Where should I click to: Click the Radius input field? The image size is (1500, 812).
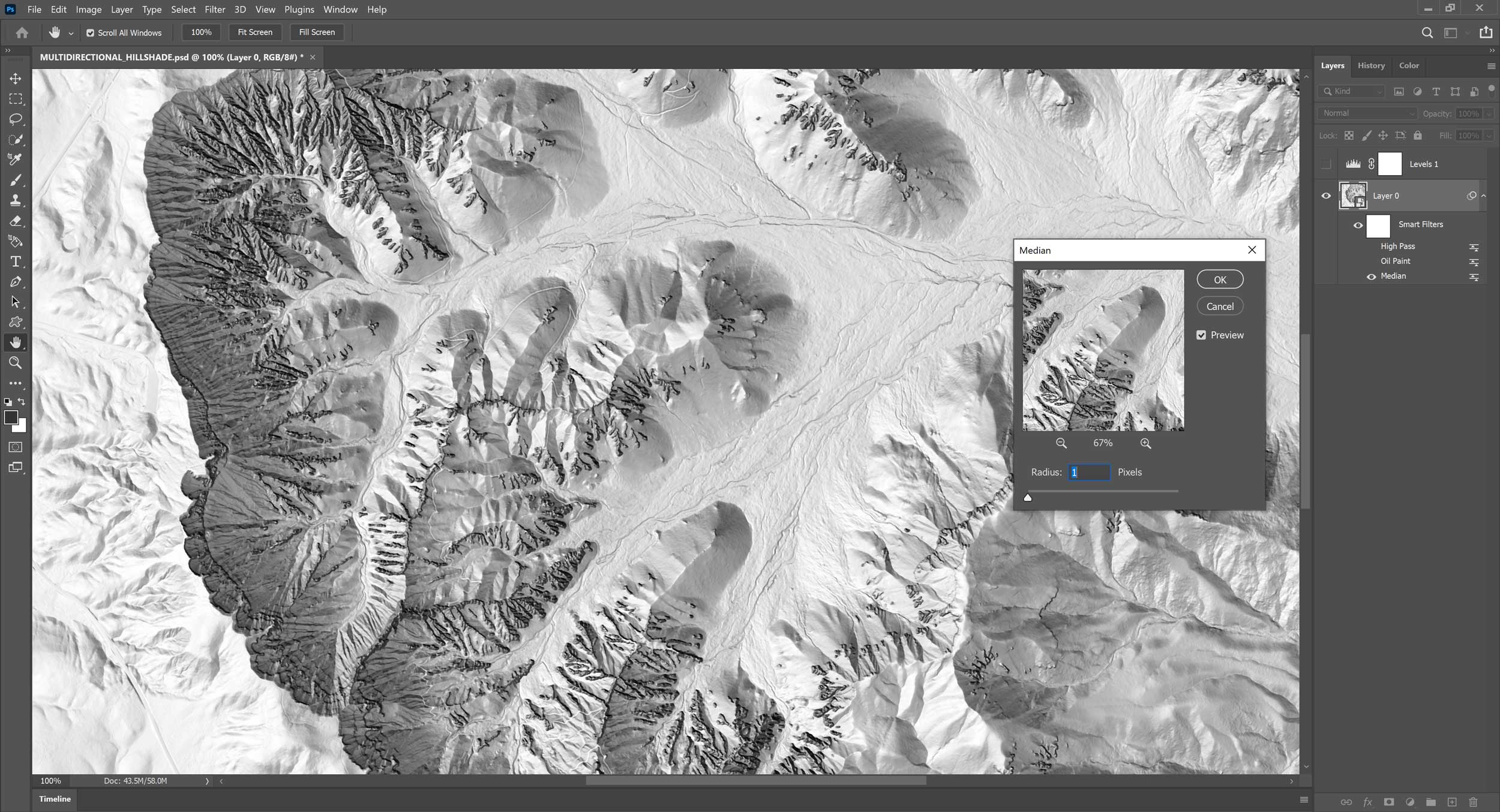[1089, 473]
